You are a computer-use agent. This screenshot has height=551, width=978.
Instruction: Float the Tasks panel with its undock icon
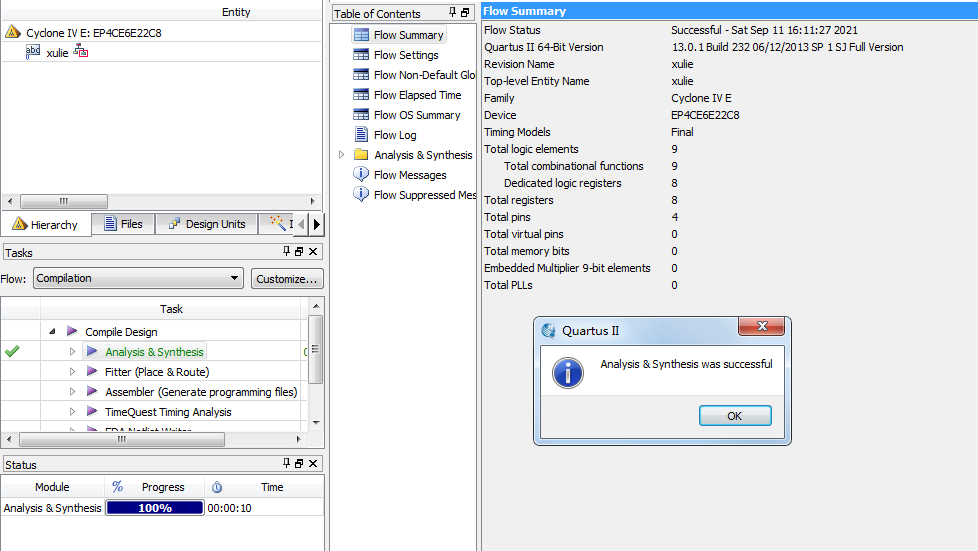[299, 252]
